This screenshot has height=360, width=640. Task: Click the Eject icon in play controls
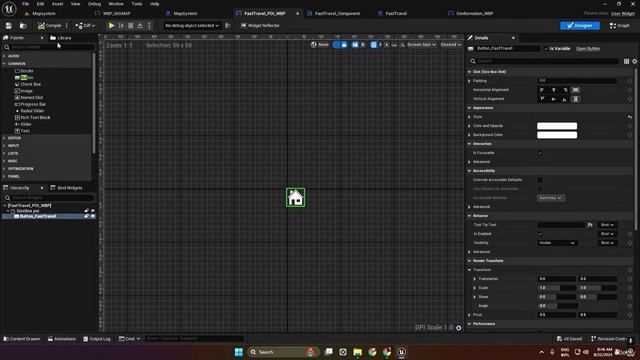click(140, 26)
